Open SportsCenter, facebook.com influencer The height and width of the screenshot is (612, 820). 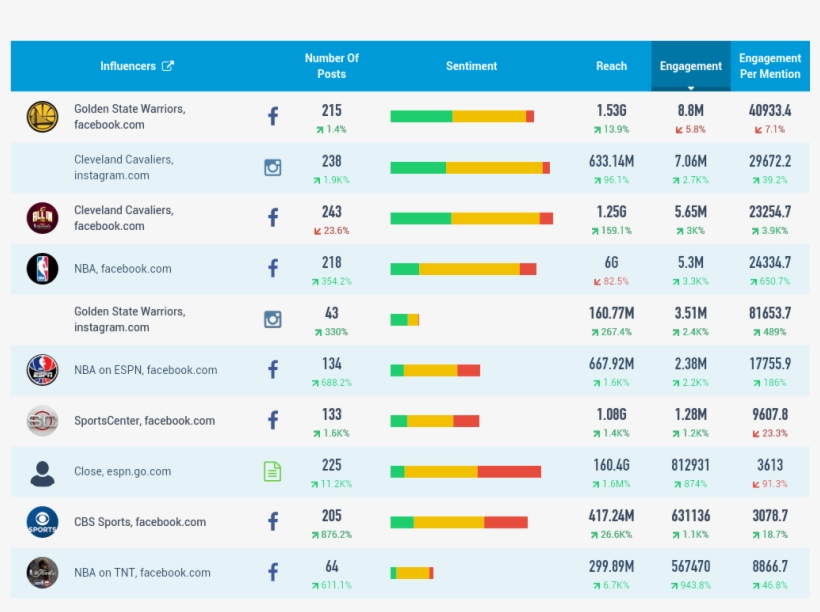click(x=144, y=421)
